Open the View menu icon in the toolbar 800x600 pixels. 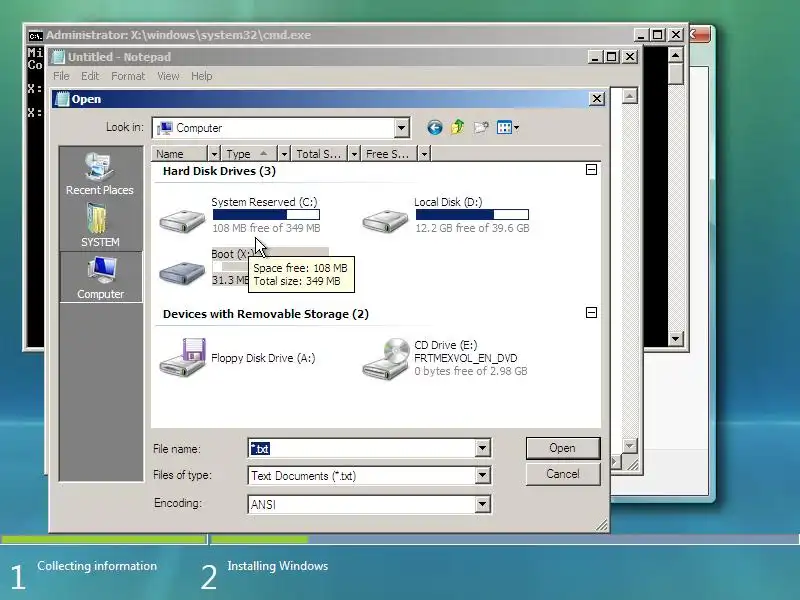point(508,128)
